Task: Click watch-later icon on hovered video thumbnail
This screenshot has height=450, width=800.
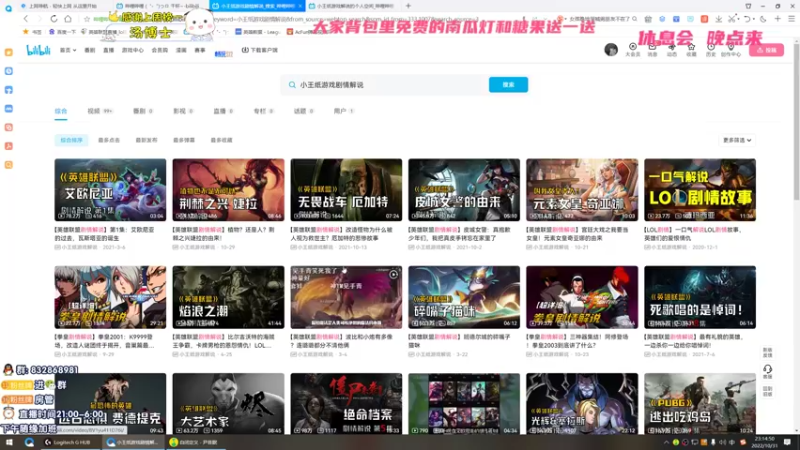Action: (x=393, y=274)
